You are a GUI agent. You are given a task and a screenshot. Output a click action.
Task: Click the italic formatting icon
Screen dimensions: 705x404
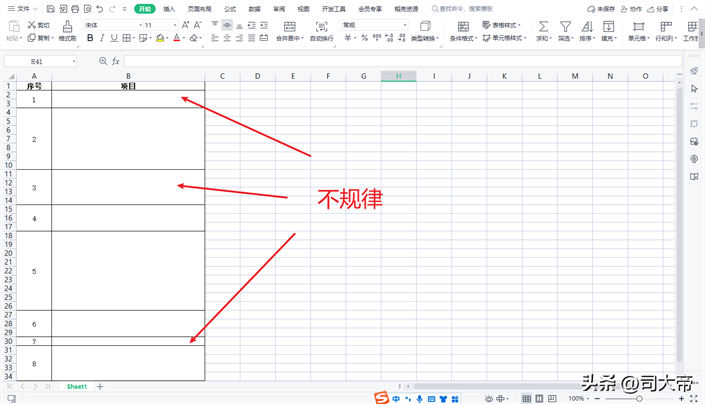click(102, 39)
